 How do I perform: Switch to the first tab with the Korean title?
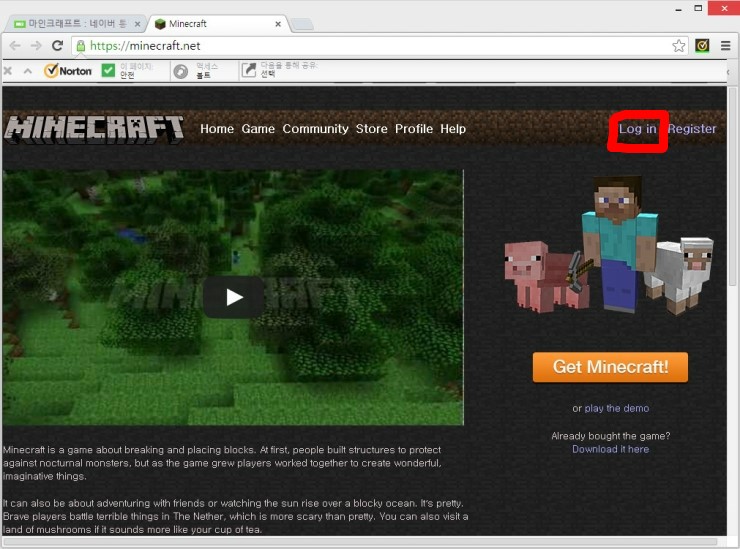coord(77,24)
